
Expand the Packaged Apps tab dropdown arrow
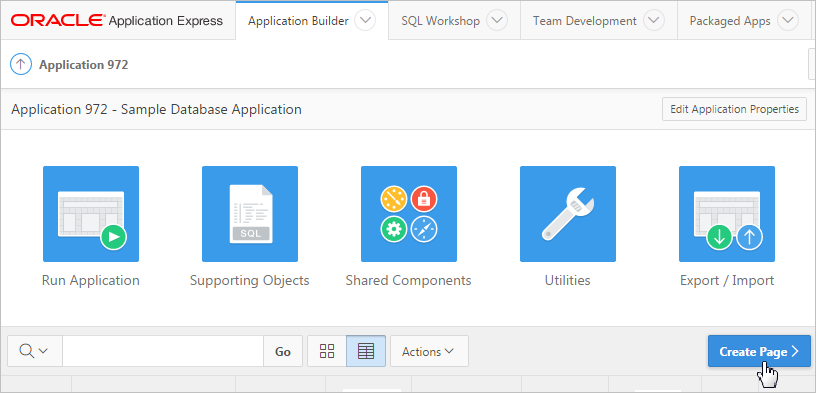coord(788,21)
